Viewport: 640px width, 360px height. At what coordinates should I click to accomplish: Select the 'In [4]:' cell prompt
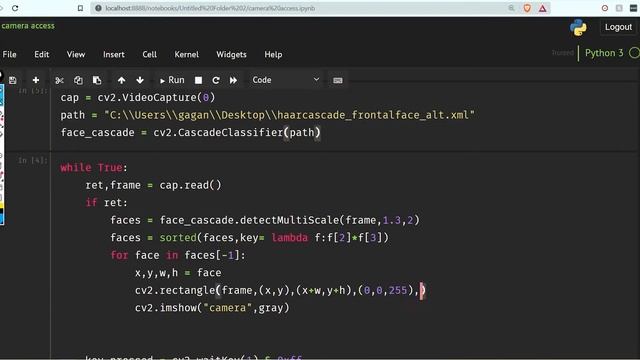click(33, 160)
